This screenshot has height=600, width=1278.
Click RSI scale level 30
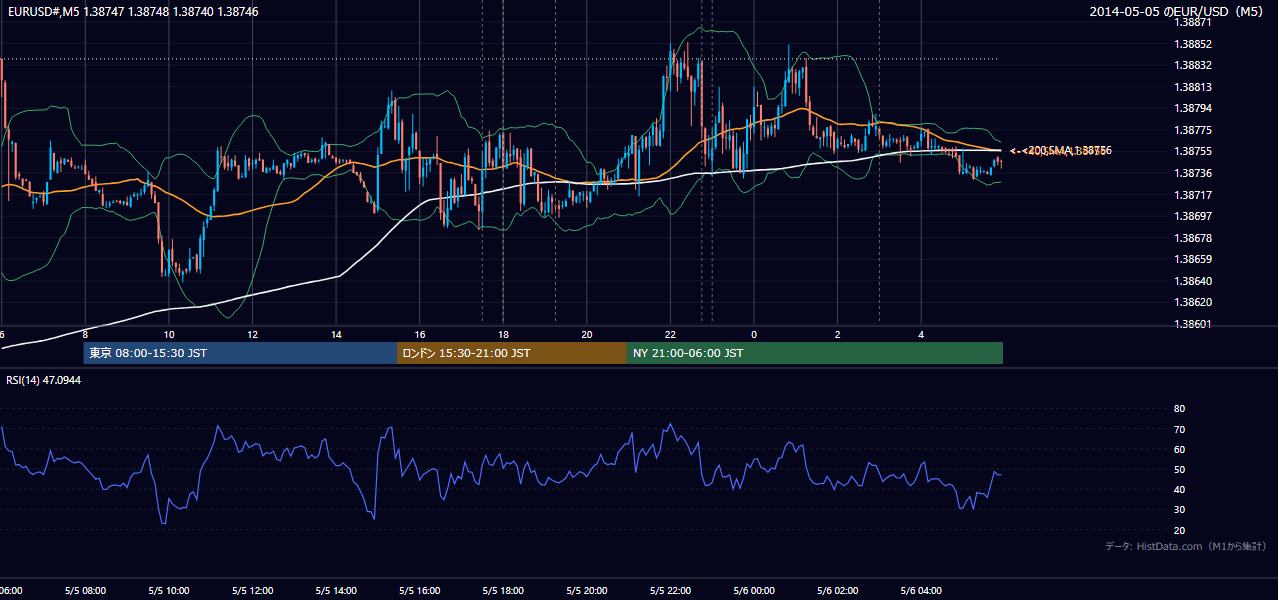point(1179,509)
